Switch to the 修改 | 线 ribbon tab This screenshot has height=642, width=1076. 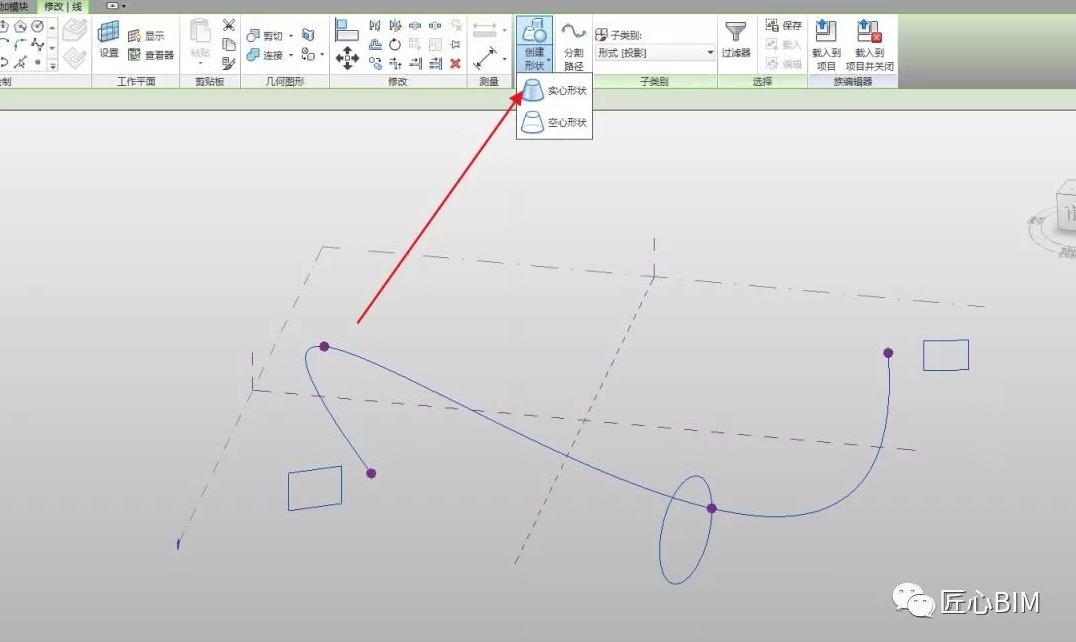(x=62, y=6)
